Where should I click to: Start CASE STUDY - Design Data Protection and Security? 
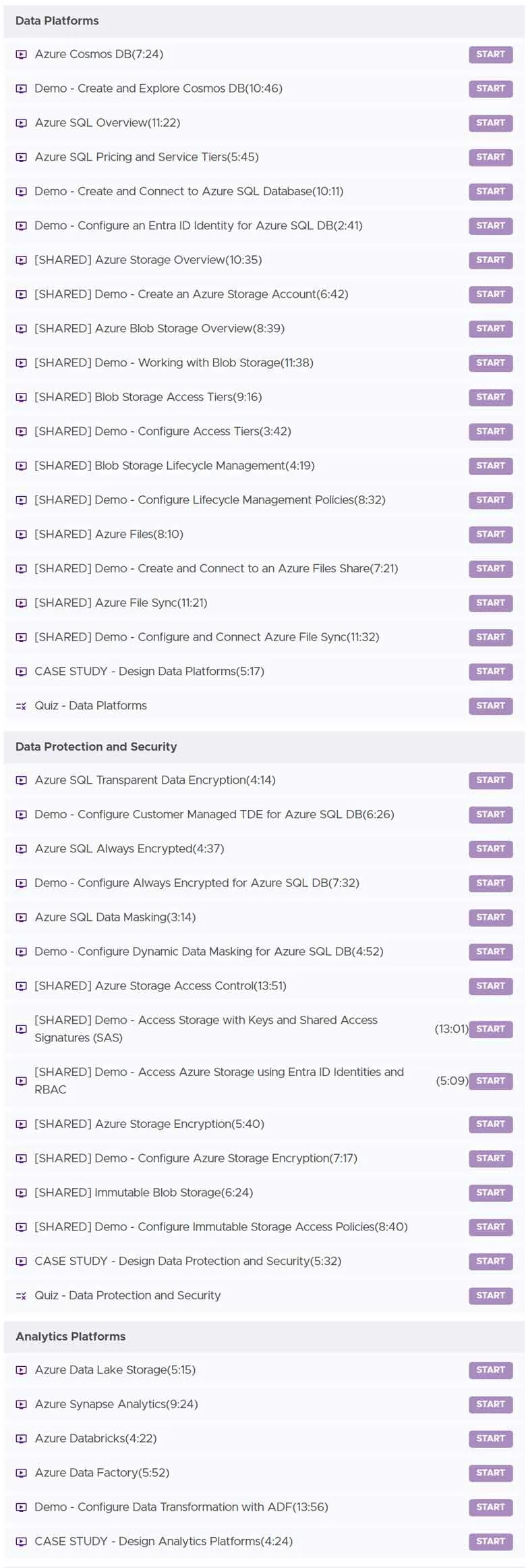pos(490,1262)
